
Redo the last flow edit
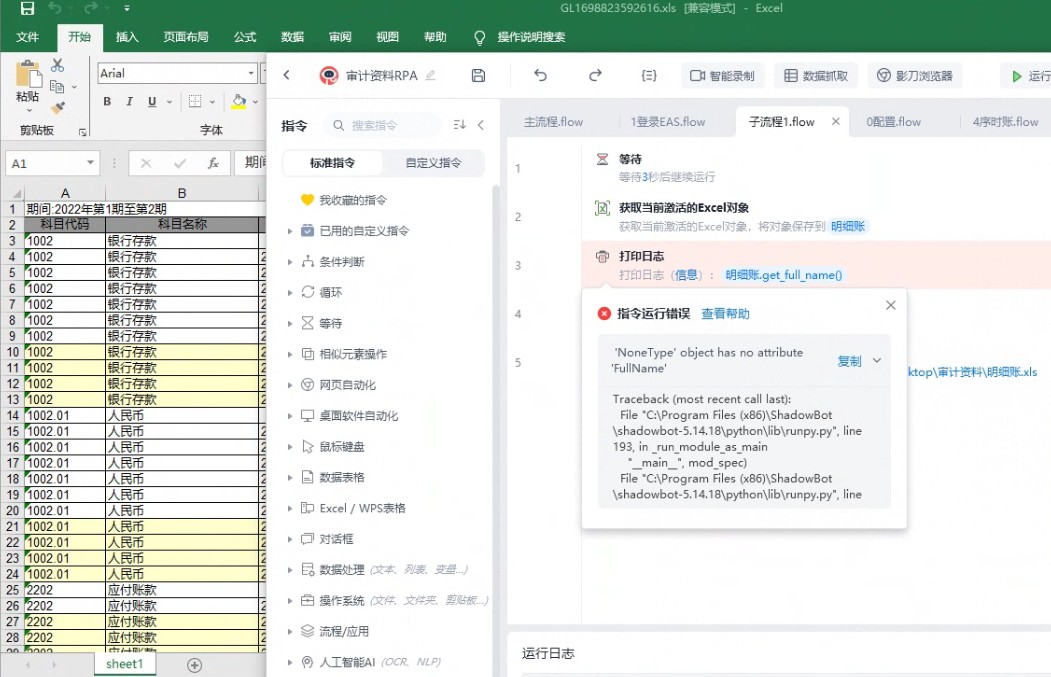coord(595,76)
